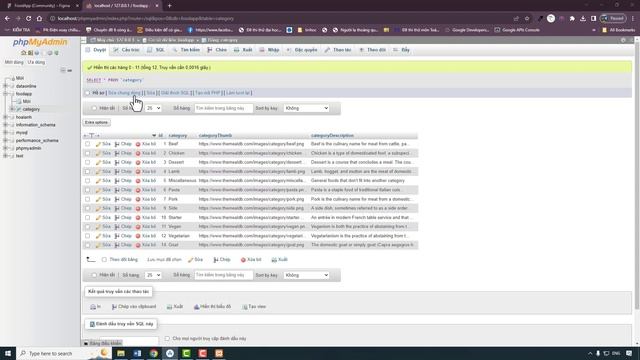640x360 pixels.
Task: Tick the checkbox for the Miscellaneous row
Action: point(87,181)
